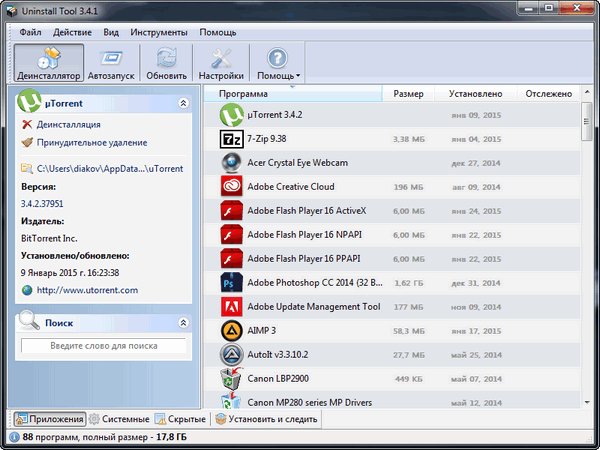The height and width of the screenshot is (450, 600).
Task: Open the Инструменты menu
Action: 159,33
